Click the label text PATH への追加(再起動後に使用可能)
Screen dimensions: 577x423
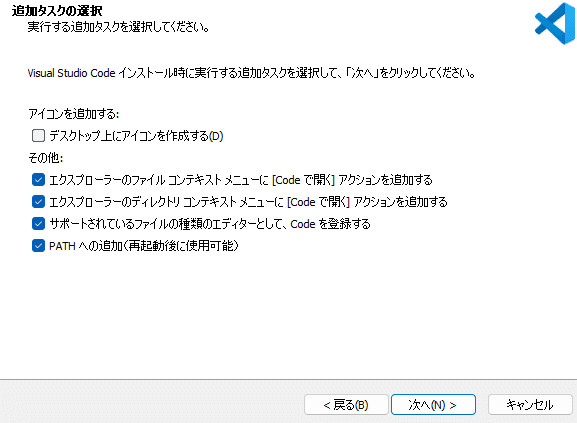144,246
